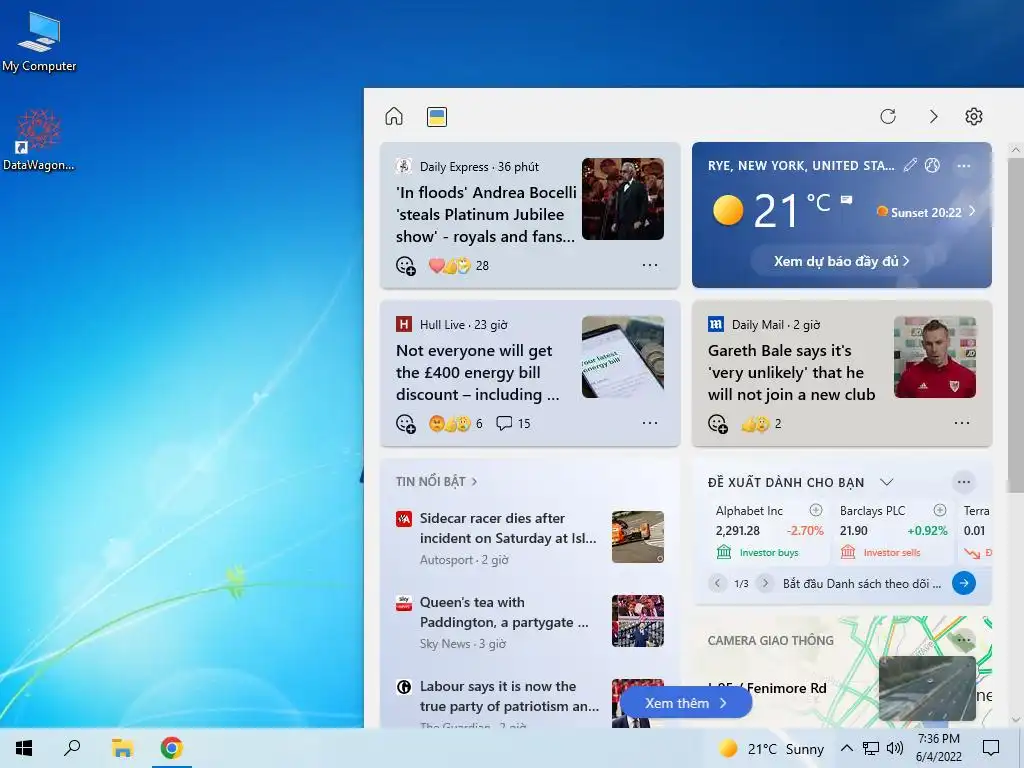The width and height of the screenshot is (1024, 768).
Task: Click RYE, NEW YORK location title
Action: 801,165
